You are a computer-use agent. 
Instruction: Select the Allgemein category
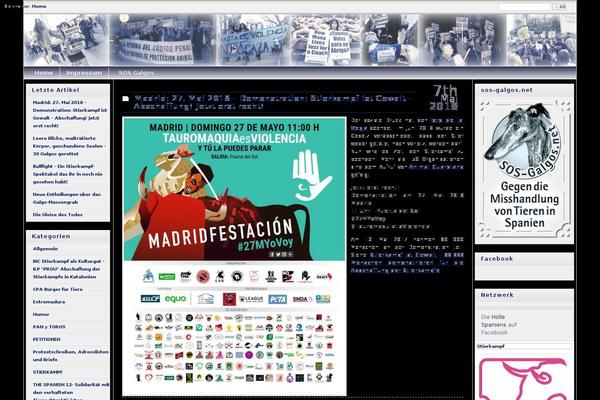click(45, 248)
